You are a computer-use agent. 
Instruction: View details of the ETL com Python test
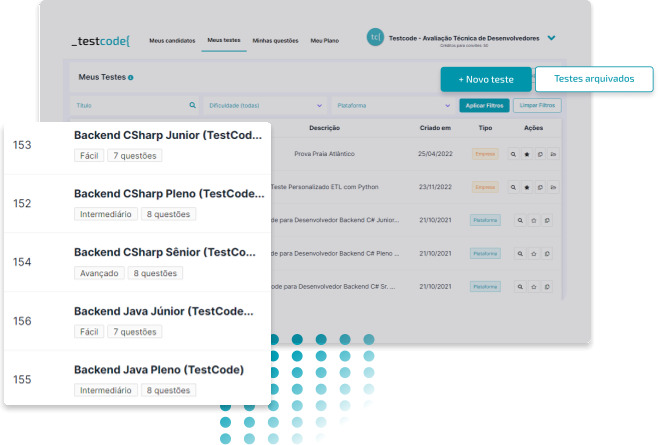click(x=514, y=187)
